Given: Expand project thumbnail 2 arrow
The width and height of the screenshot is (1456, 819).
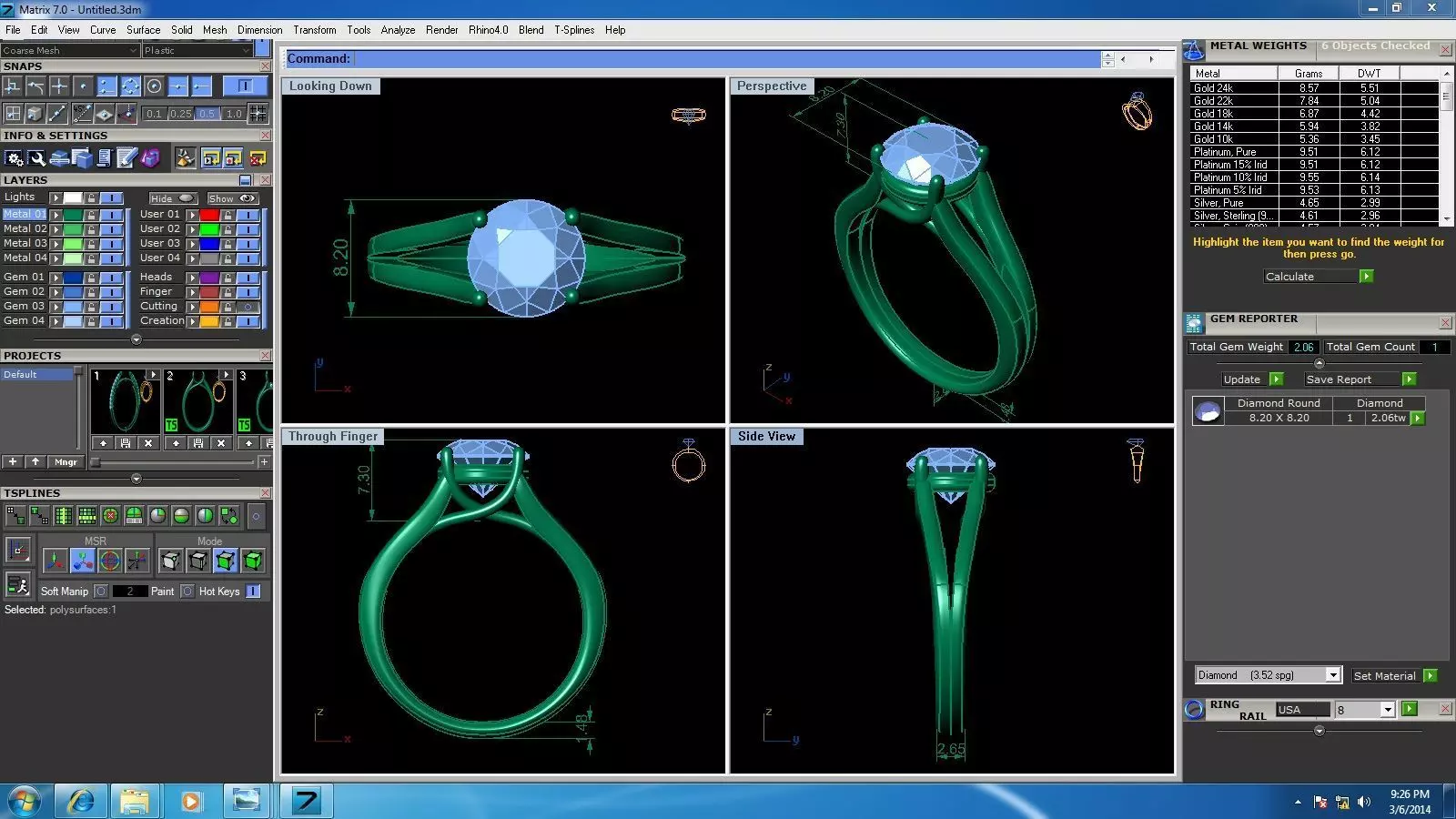Looking at the screenshot, I should 226,375.
